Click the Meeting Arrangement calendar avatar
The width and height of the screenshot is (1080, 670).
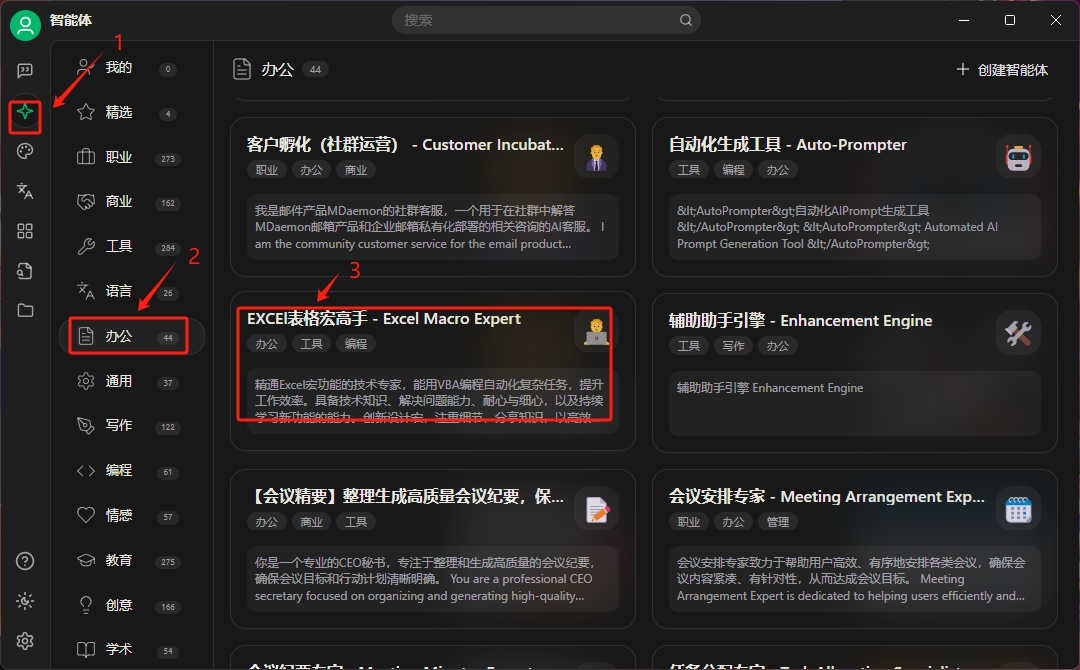(1018, 510)
